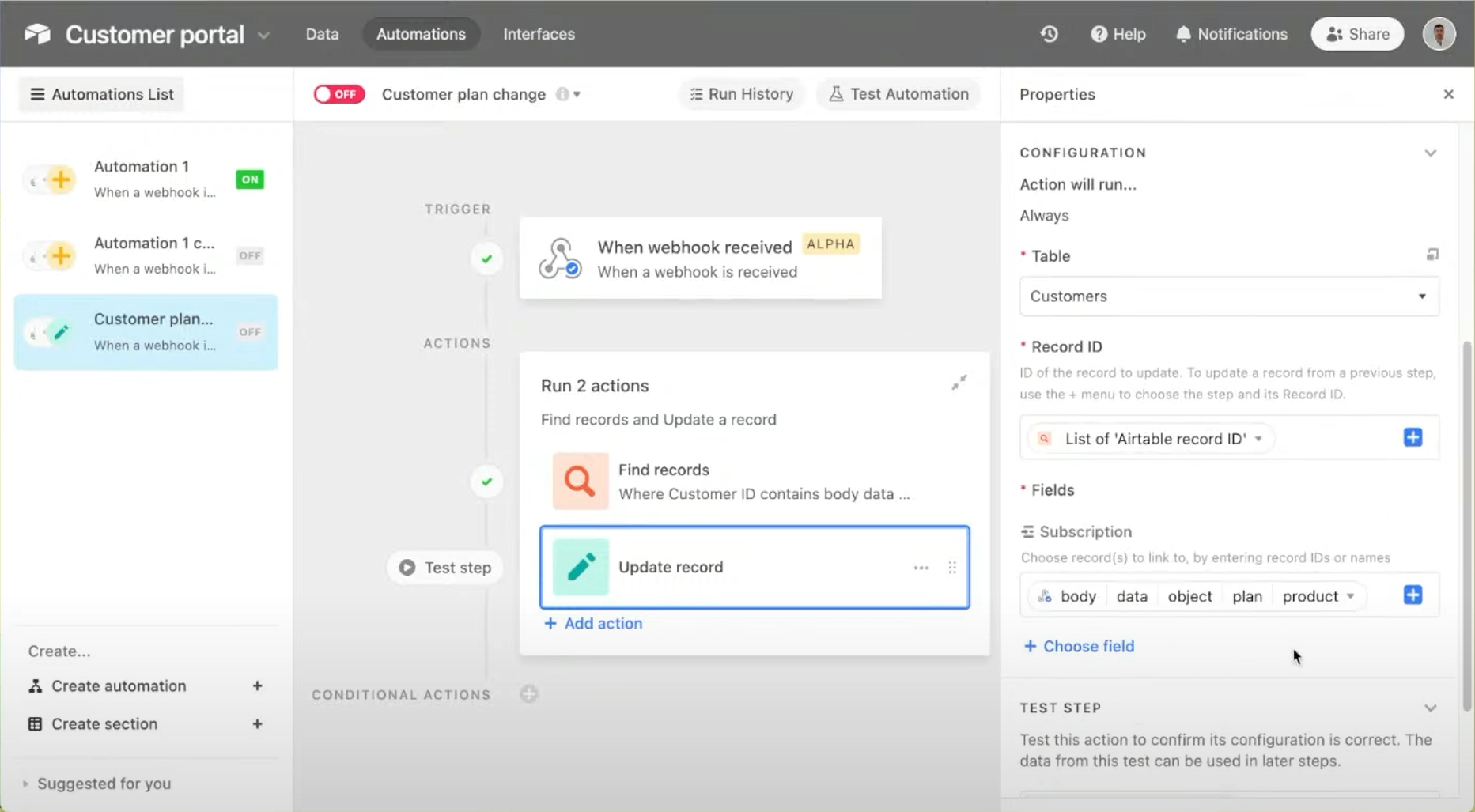Open the Customers table dropdown
Screen dimensions: 1475x812
tap(1228, 296)
